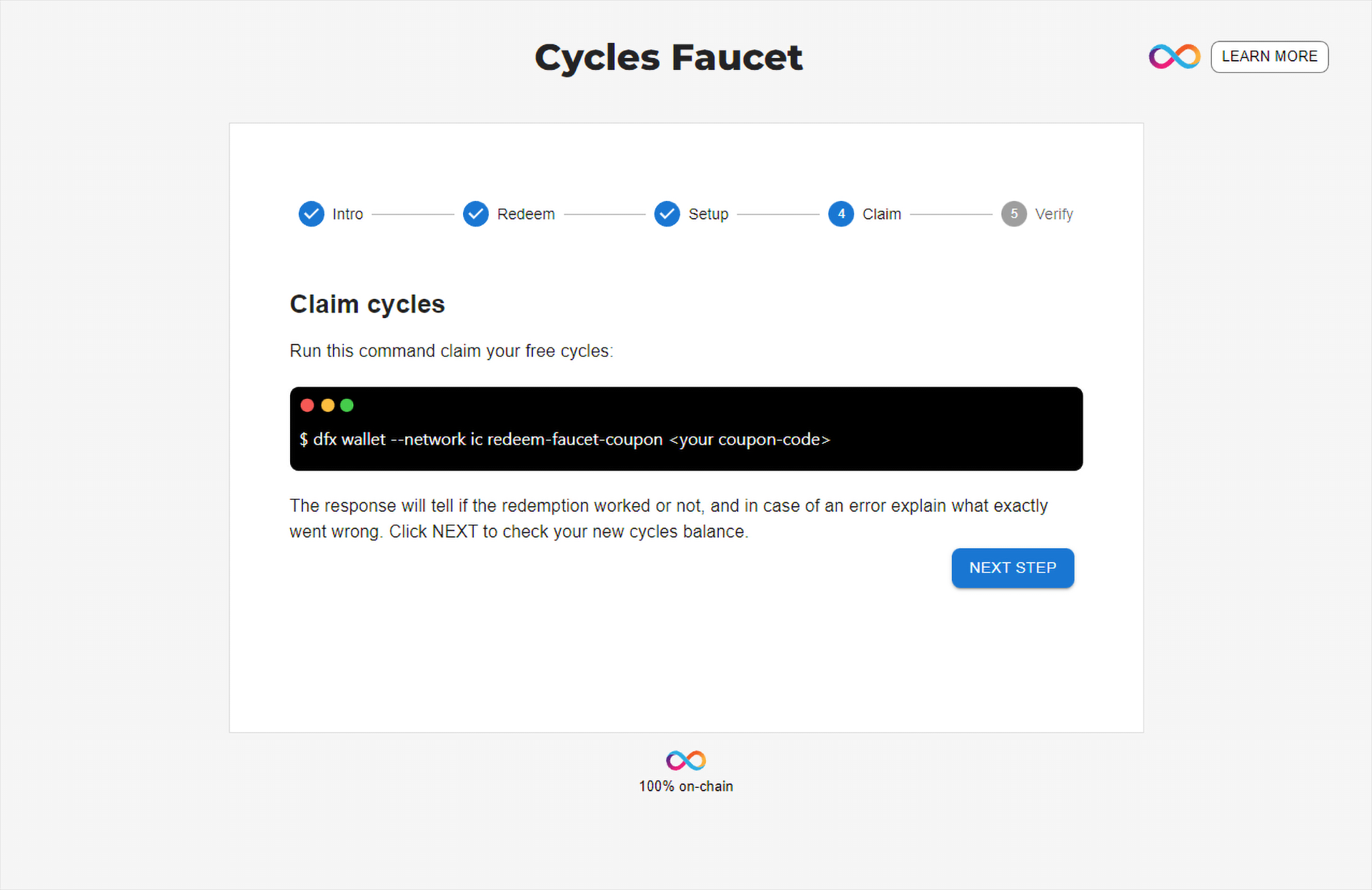Screen dimensions: 1372x890
Task: Click the 100% on-chain footer text
Action: 686,785
